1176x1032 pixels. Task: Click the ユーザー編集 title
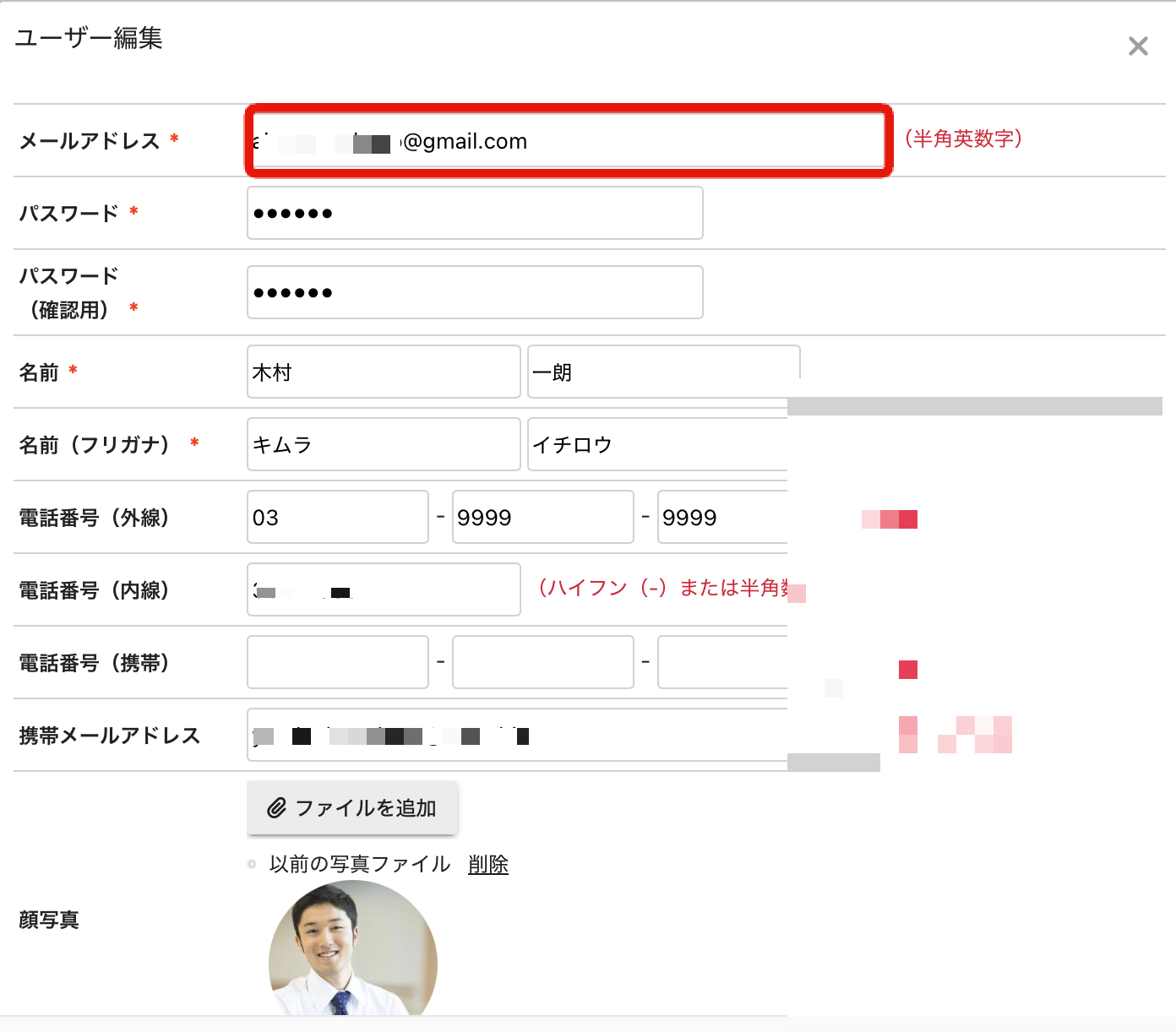coord(89,38)
